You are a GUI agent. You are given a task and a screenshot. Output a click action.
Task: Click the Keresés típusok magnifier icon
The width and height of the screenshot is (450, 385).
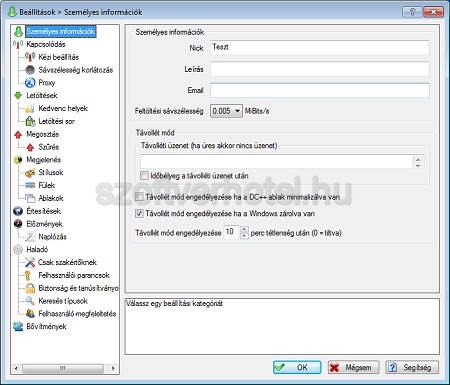[30, 301]
